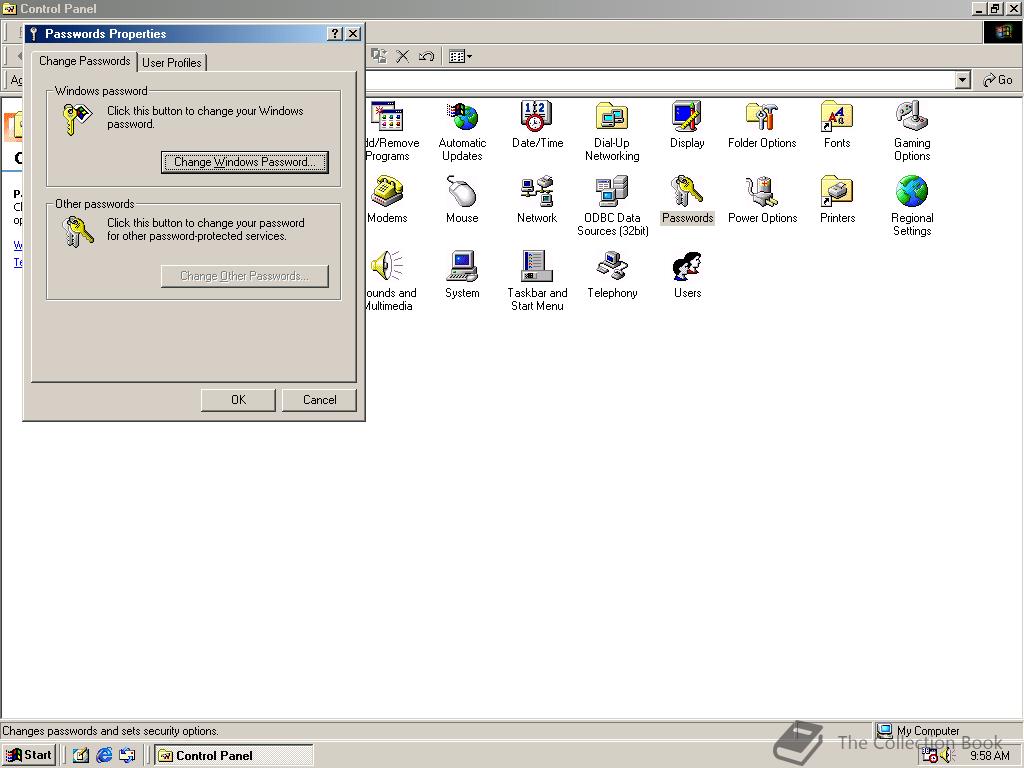Select Sounds and Multimedia speaker icon
This screenshot has width=1024, height=768.
(x=387, y=267)
